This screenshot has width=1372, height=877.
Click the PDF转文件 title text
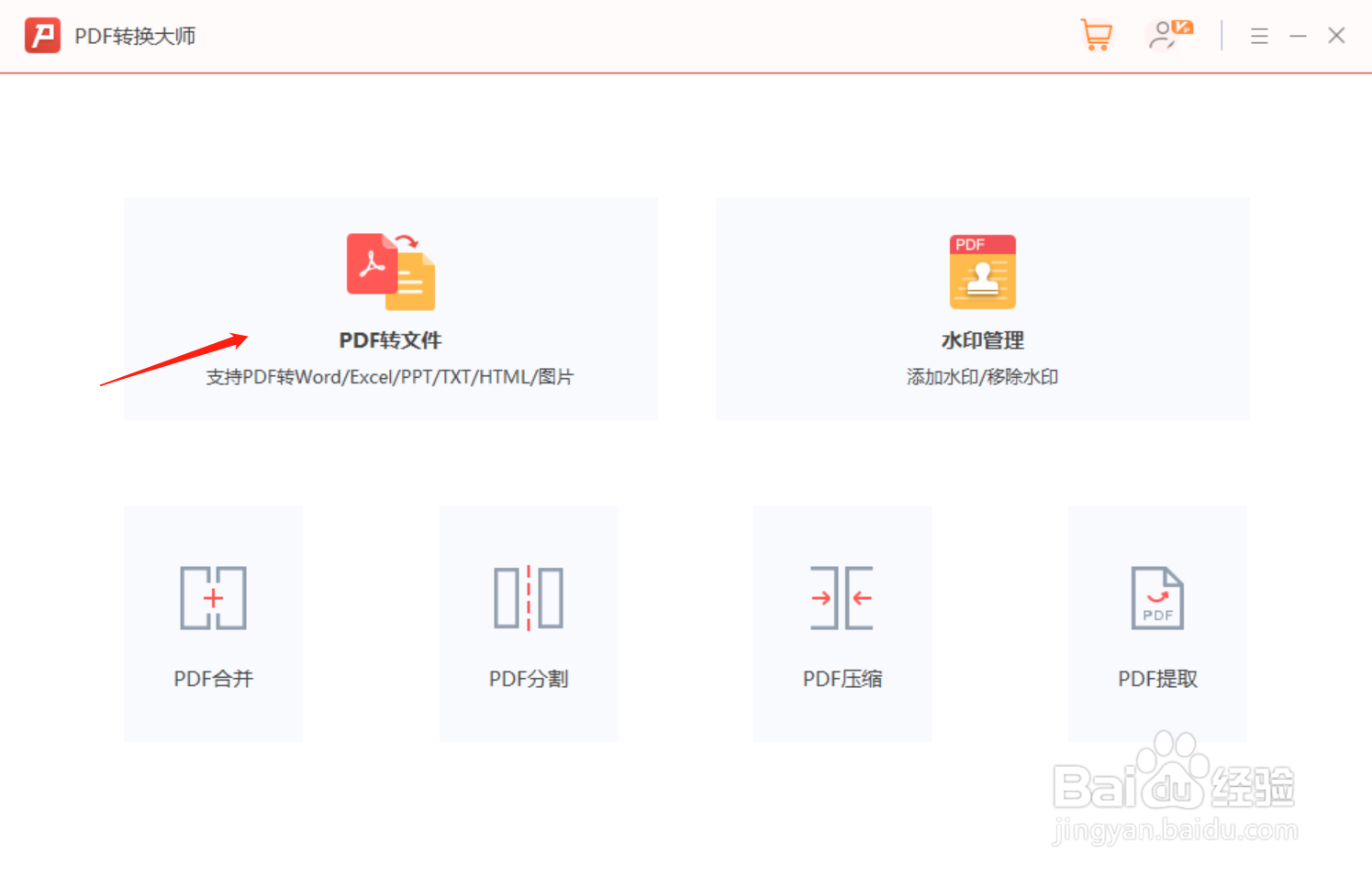(x=389, y=339)
